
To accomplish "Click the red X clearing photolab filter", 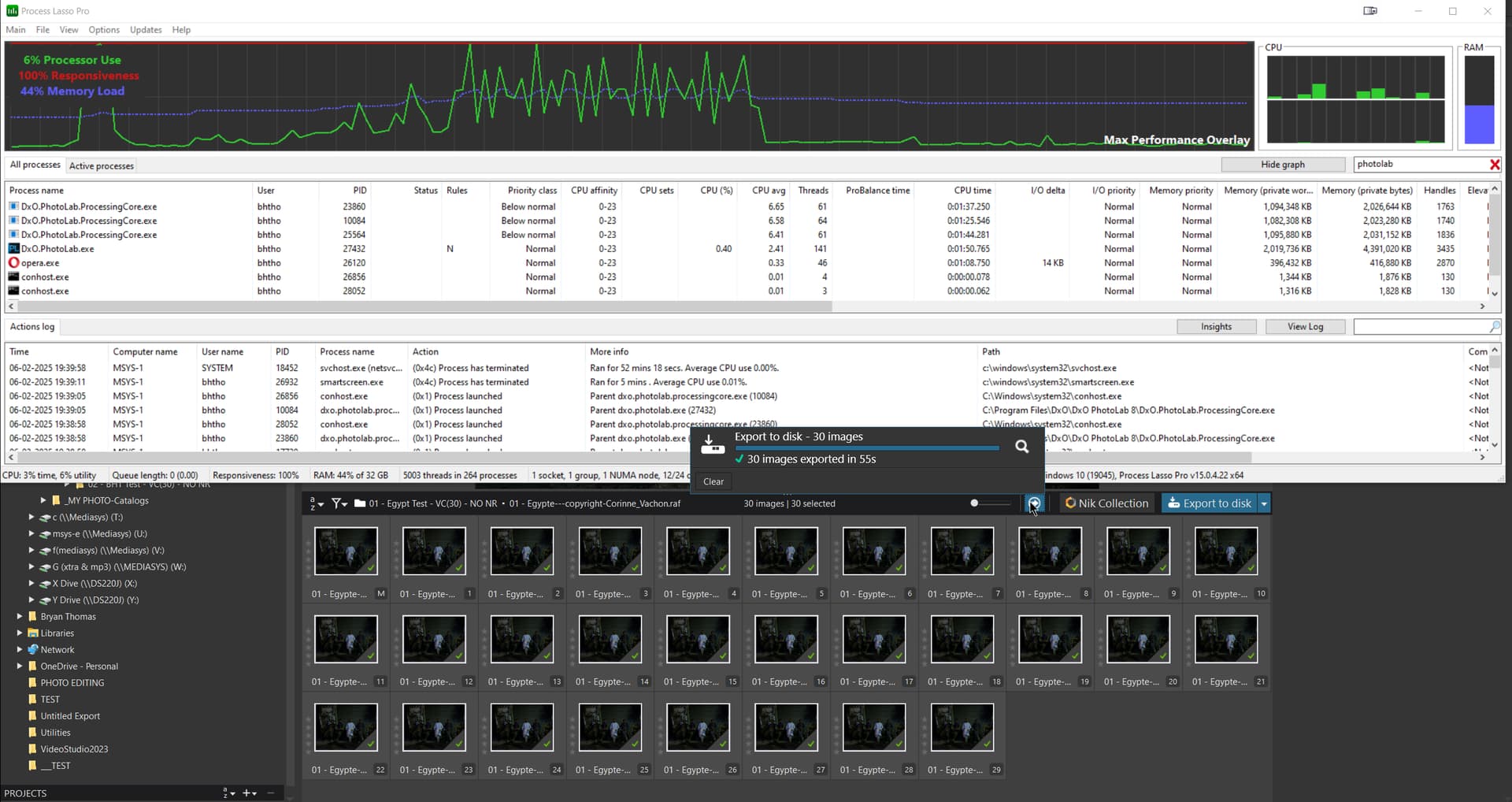I will [x=1494, y=164].
